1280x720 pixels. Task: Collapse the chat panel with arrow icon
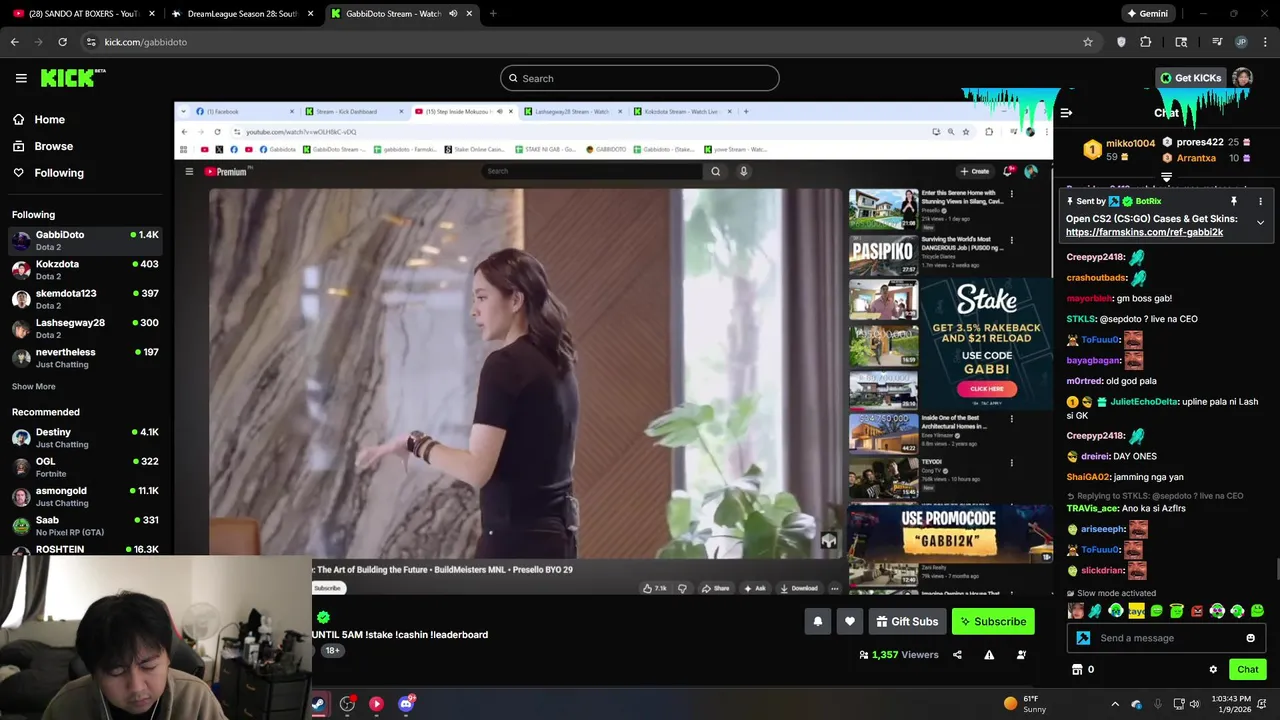click(x=1066, y=113)
